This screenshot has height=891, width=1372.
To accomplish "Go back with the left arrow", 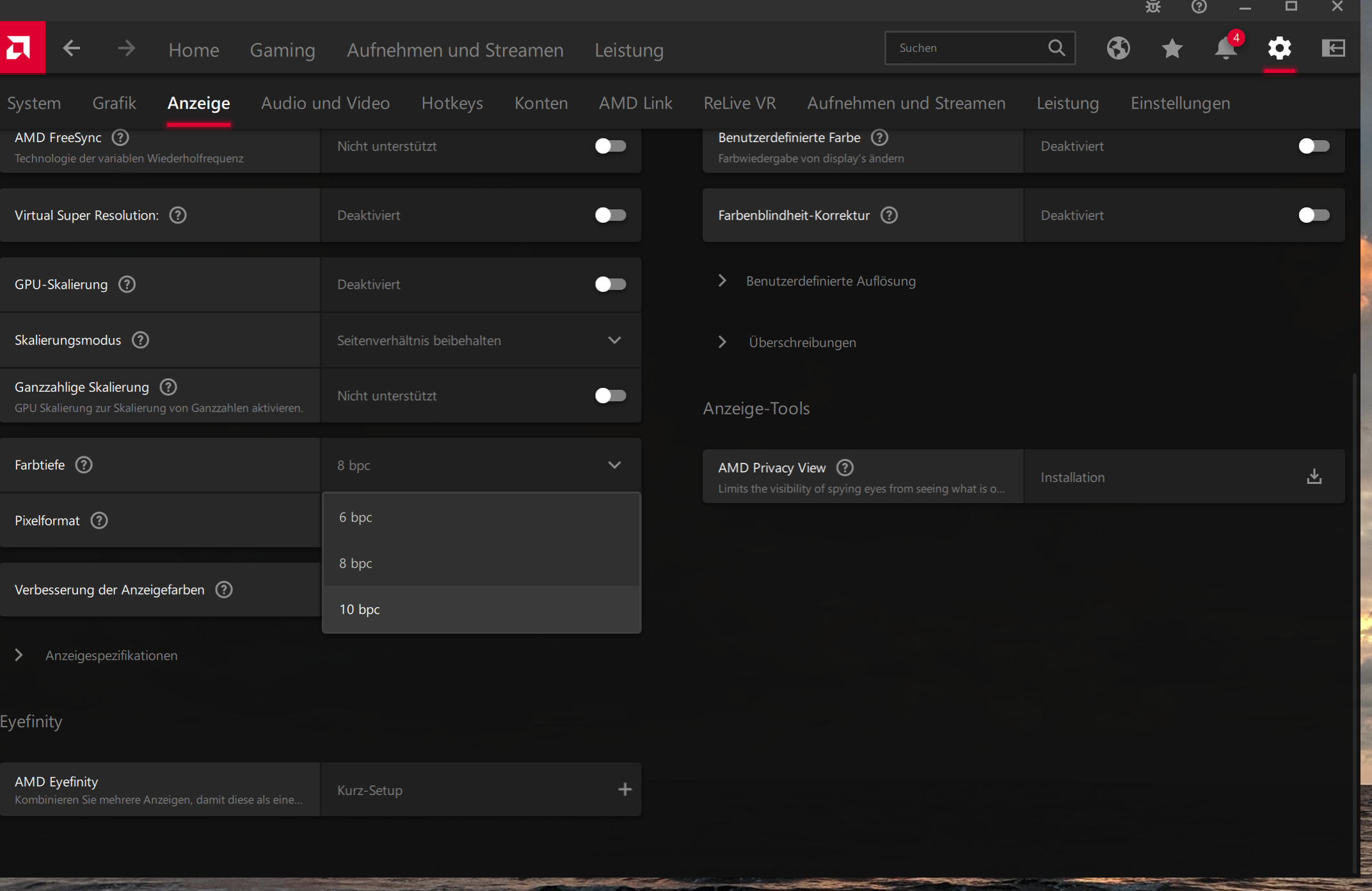I will pos(72,48).
